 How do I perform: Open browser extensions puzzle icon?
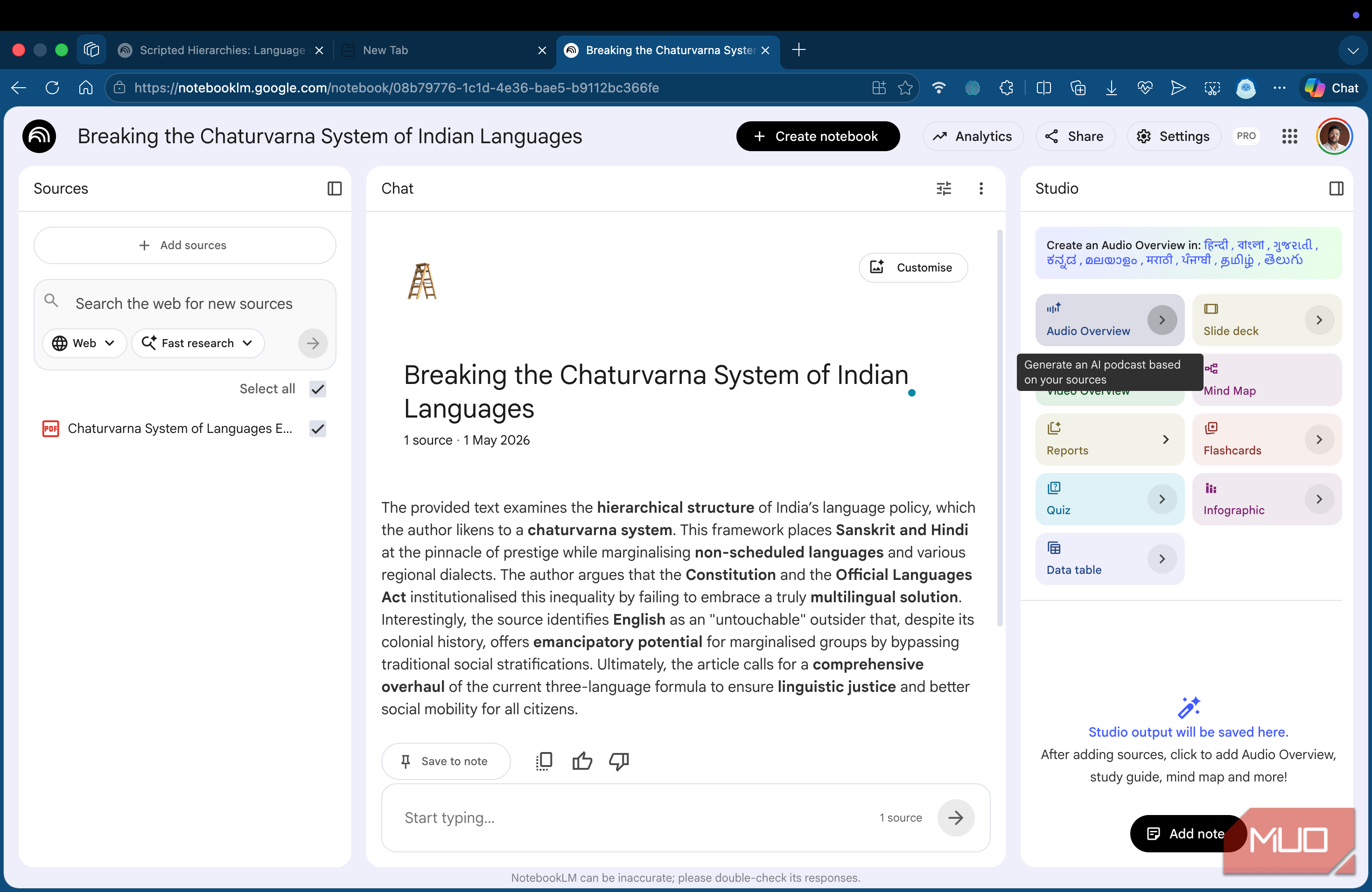pos(1006,88)
